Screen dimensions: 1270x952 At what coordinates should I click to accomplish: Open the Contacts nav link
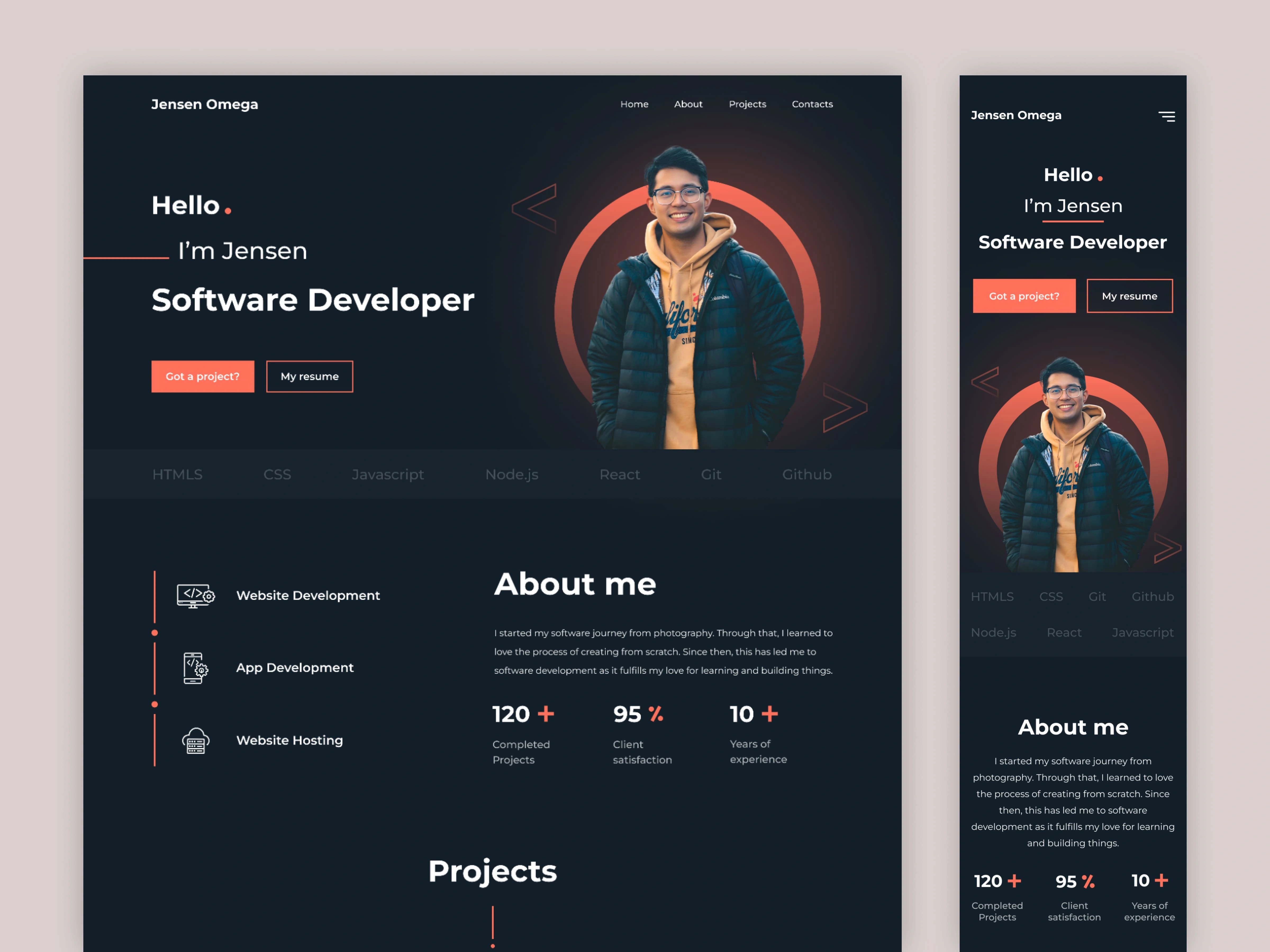[813, 104]
